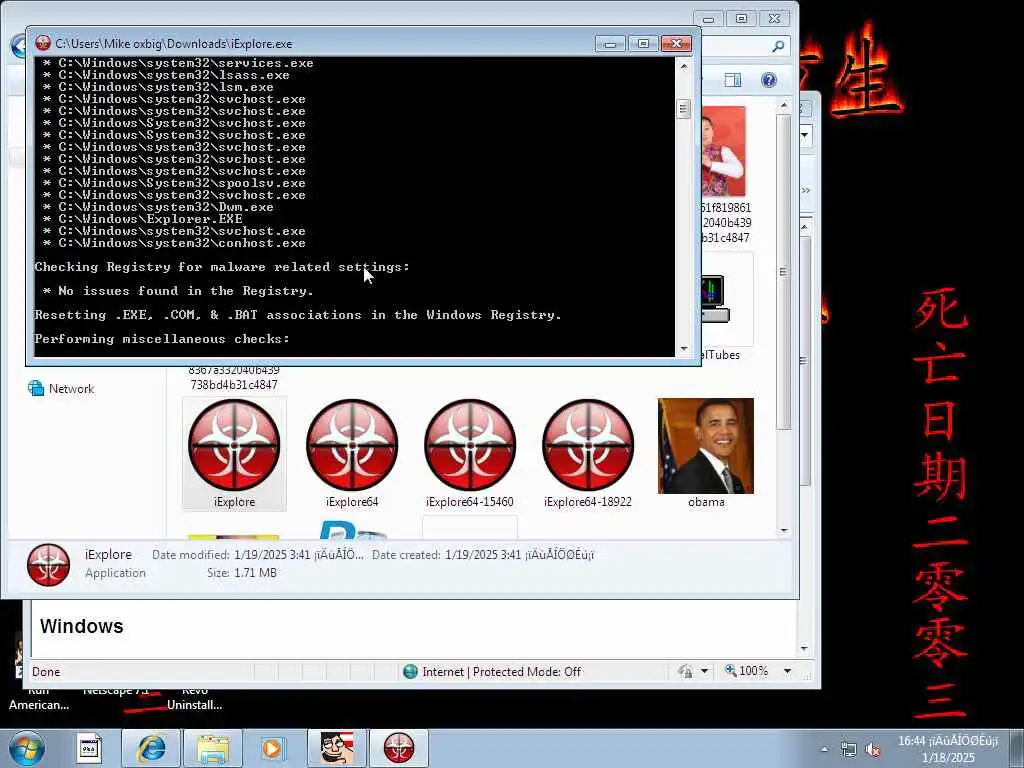Open Internet Explorer from the taskbar
The height and width of the screenshot is (768, 1024).
click(x=151, y=748)
